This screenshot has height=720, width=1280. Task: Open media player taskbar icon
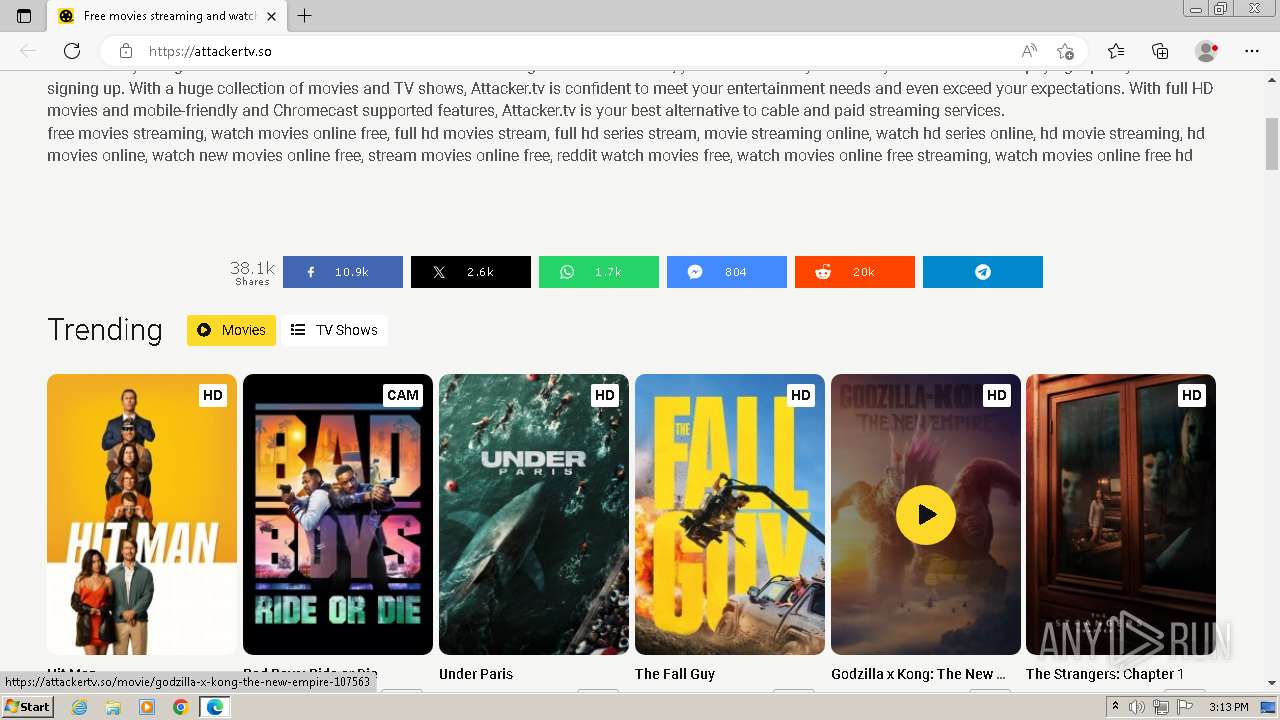click(147, 707)
